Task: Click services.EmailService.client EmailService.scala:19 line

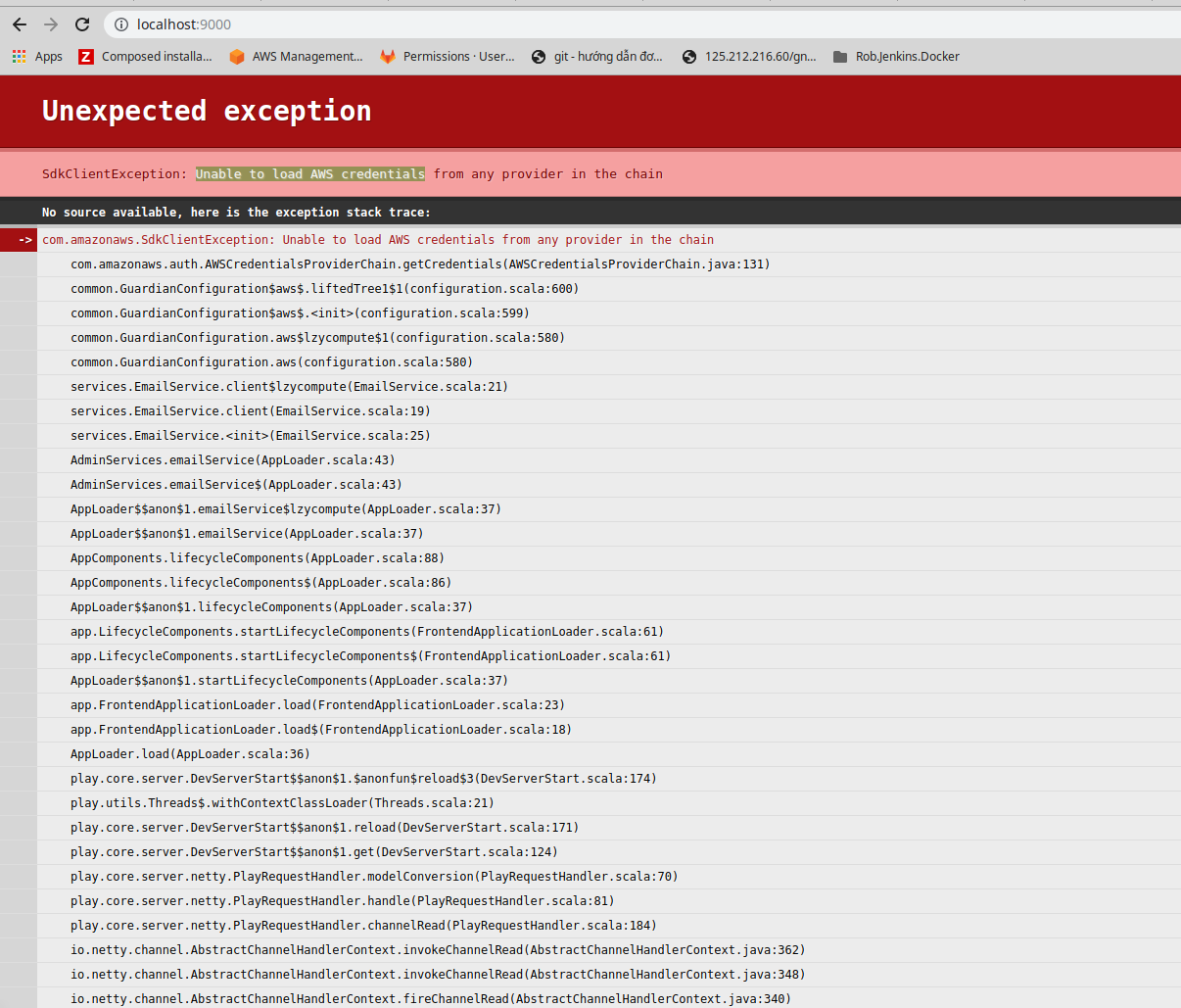Action: [251, 411]
